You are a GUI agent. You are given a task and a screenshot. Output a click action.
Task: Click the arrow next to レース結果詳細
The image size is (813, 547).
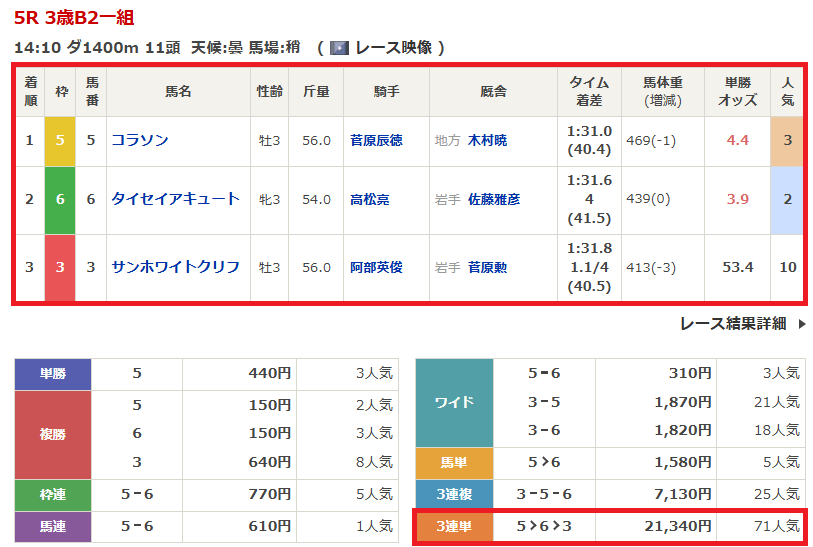pos(801,324)
